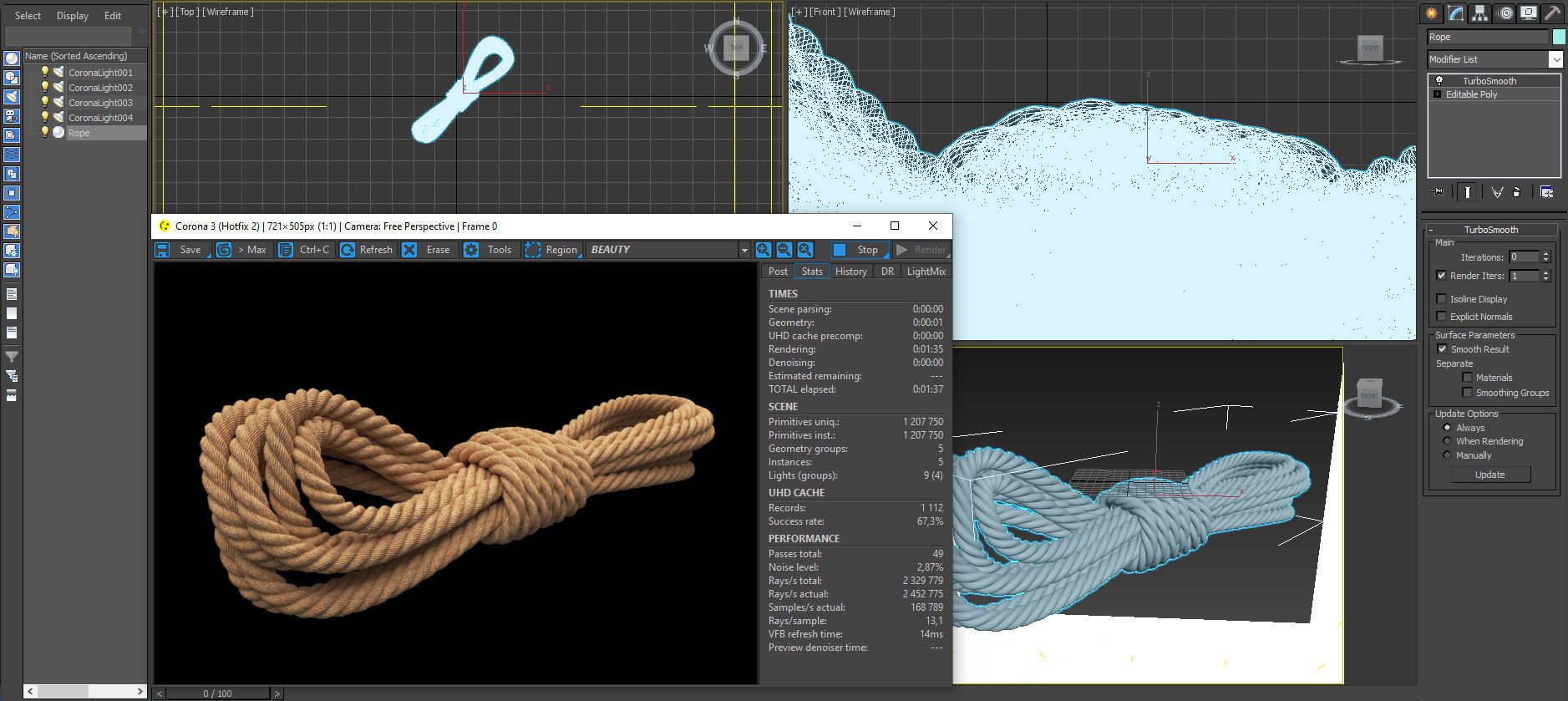1568x701 pixels.
Task: Open the Tools gear in Corona VFB
Action: pos(471,250)
